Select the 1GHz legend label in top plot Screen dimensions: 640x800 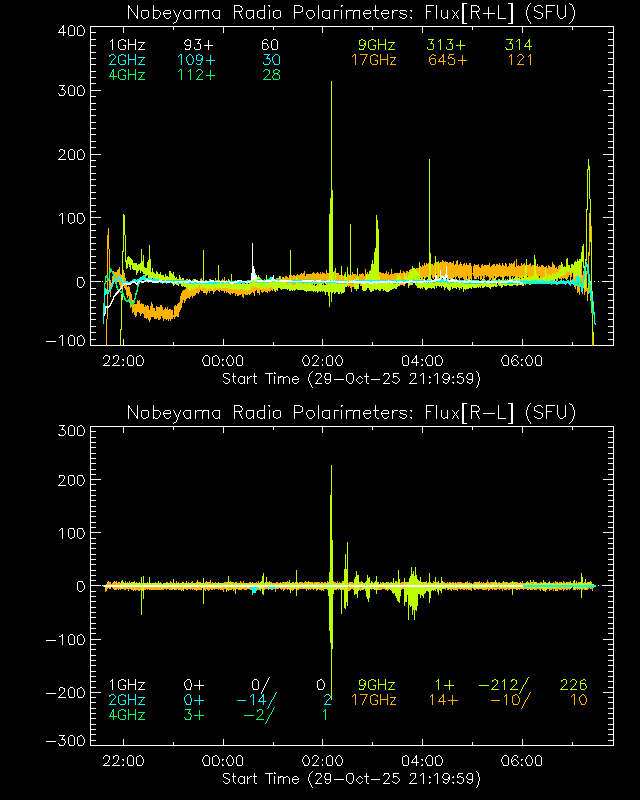(126, 46)
